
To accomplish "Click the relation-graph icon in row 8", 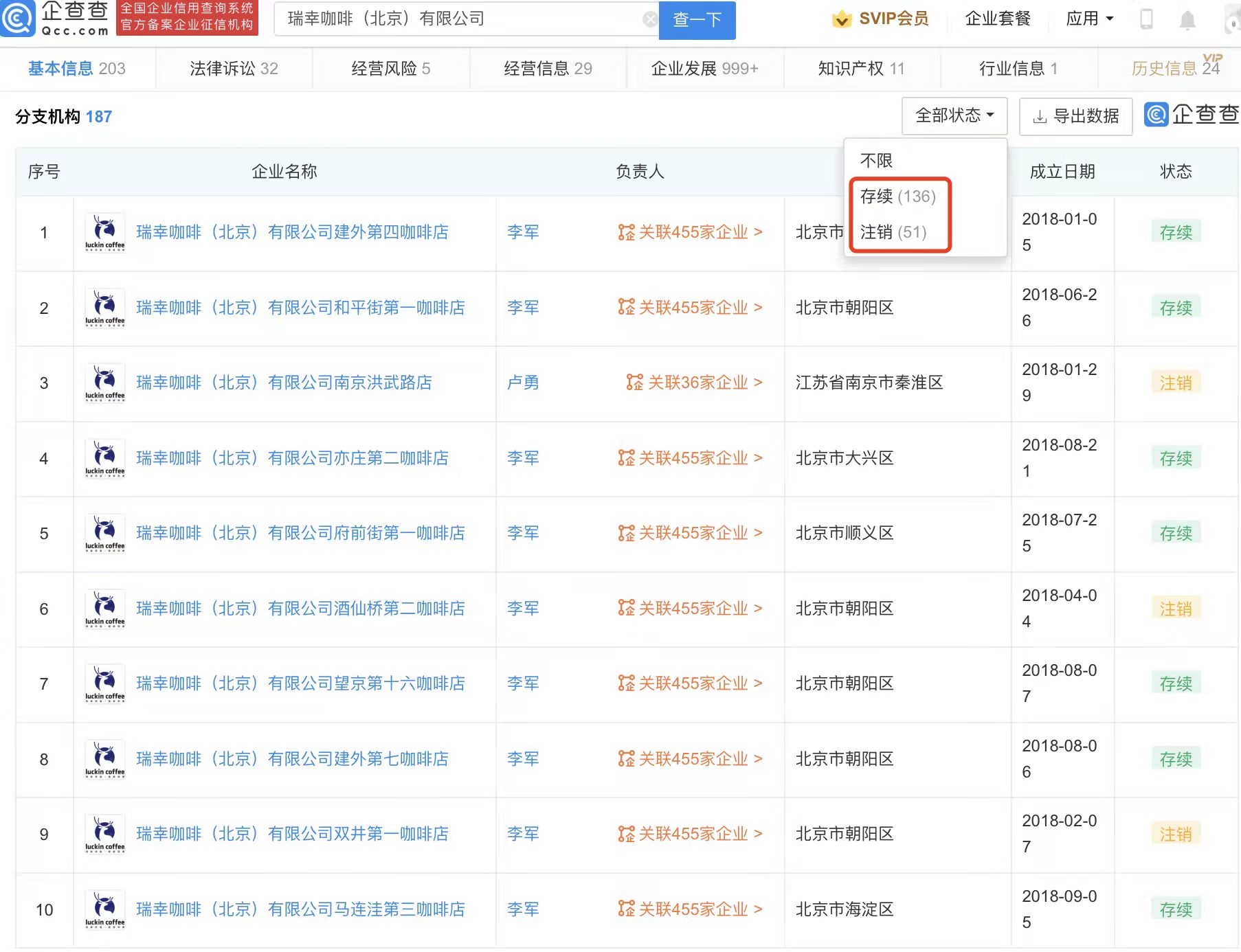I will pos(626,759).
